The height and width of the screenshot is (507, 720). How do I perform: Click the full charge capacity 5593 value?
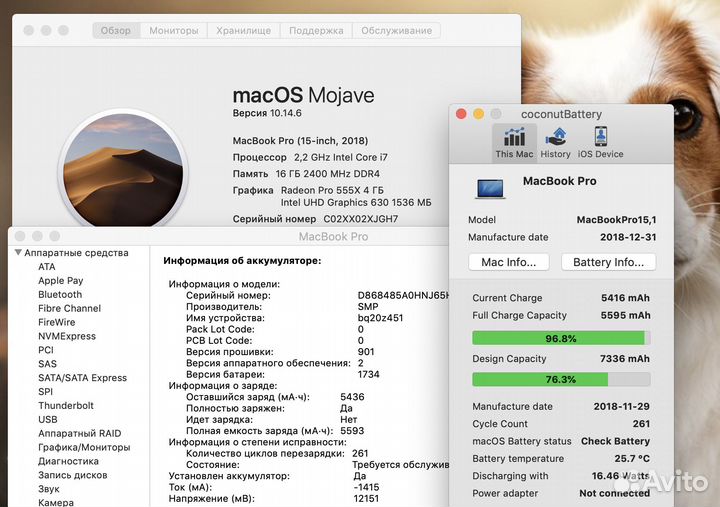coord(352,431)
